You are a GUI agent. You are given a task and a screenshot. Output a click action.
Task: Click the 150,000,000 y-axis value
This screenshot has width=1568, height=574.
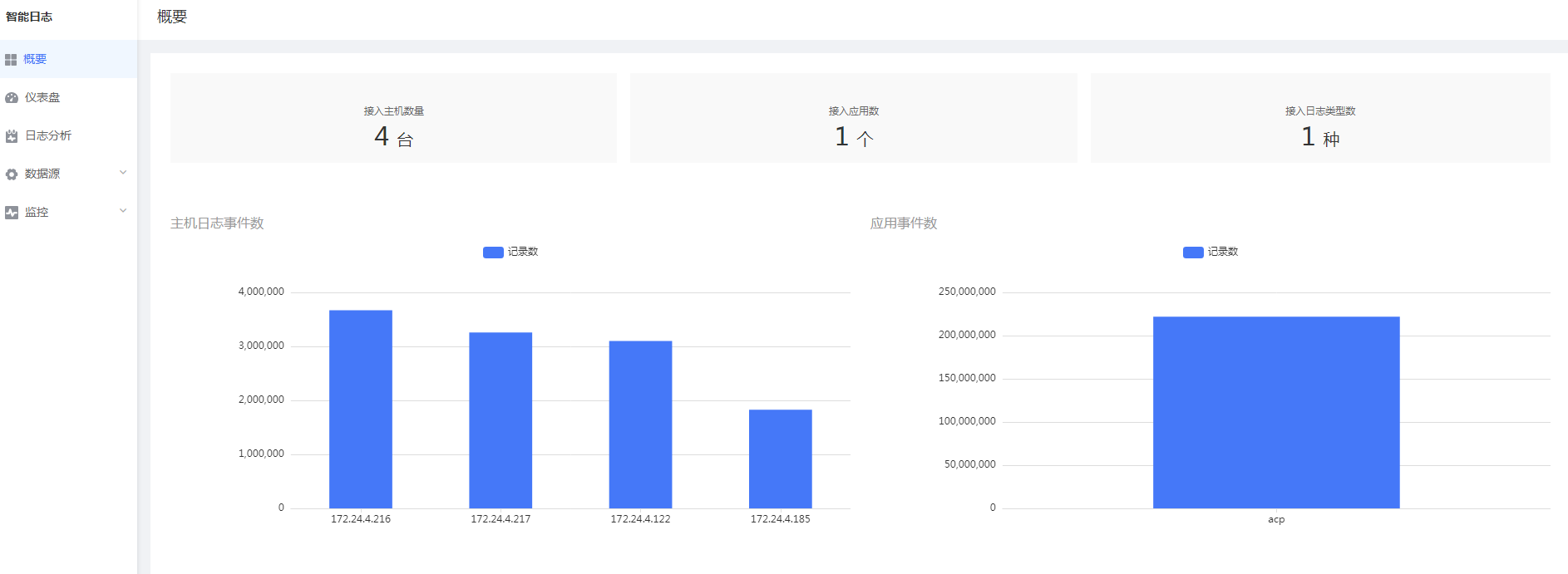point(967,378)
